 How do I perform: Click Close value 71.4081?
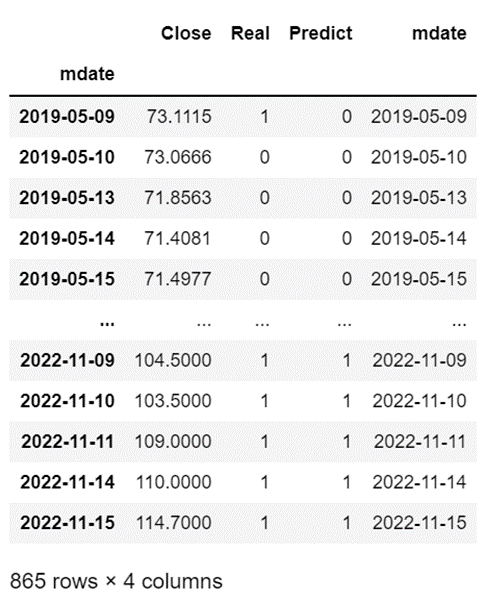pyautogui.click(x=178, y=238)
